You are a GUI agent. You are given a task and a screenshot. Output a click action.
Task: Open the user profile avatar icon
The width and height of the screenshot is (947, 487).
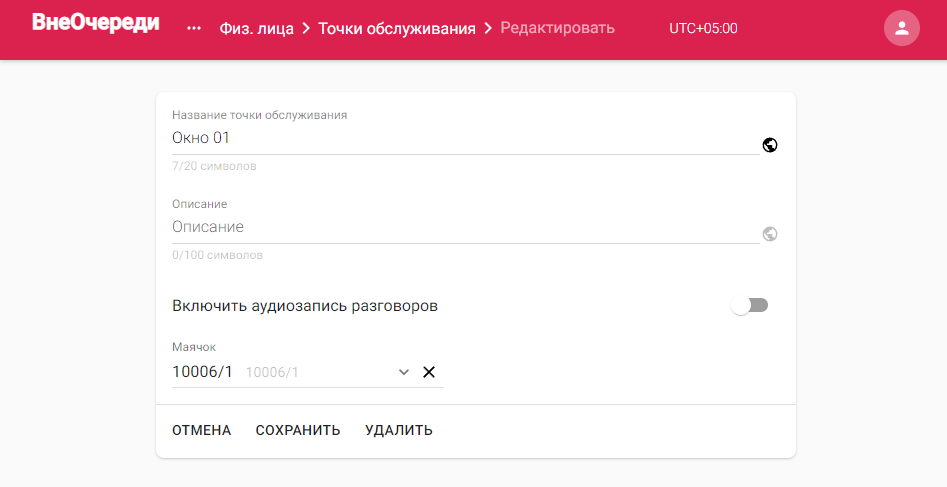click(x=902, y=28)
